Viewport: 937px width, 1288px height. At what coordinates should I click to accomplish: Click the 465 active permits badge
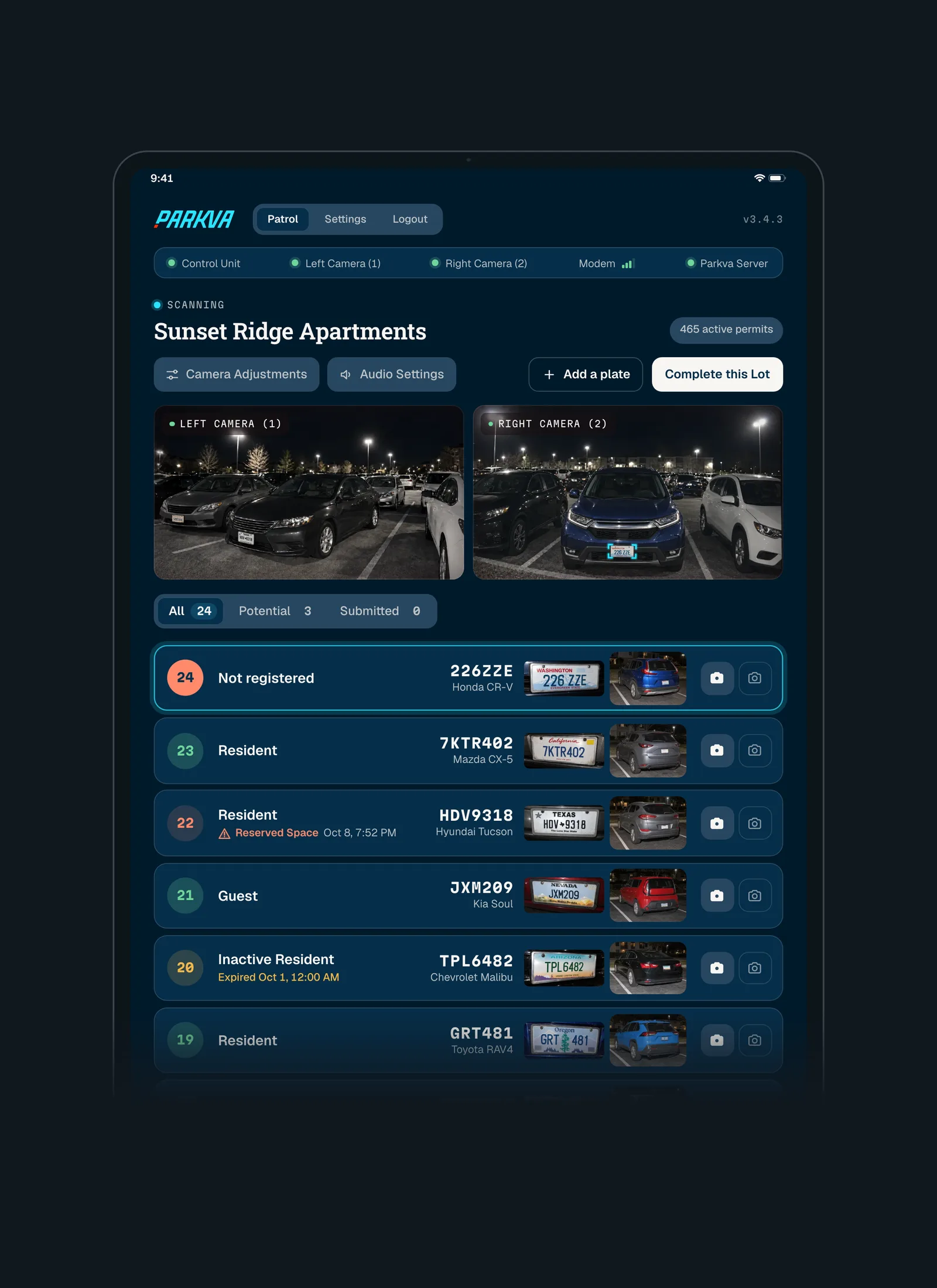[726, 330]
